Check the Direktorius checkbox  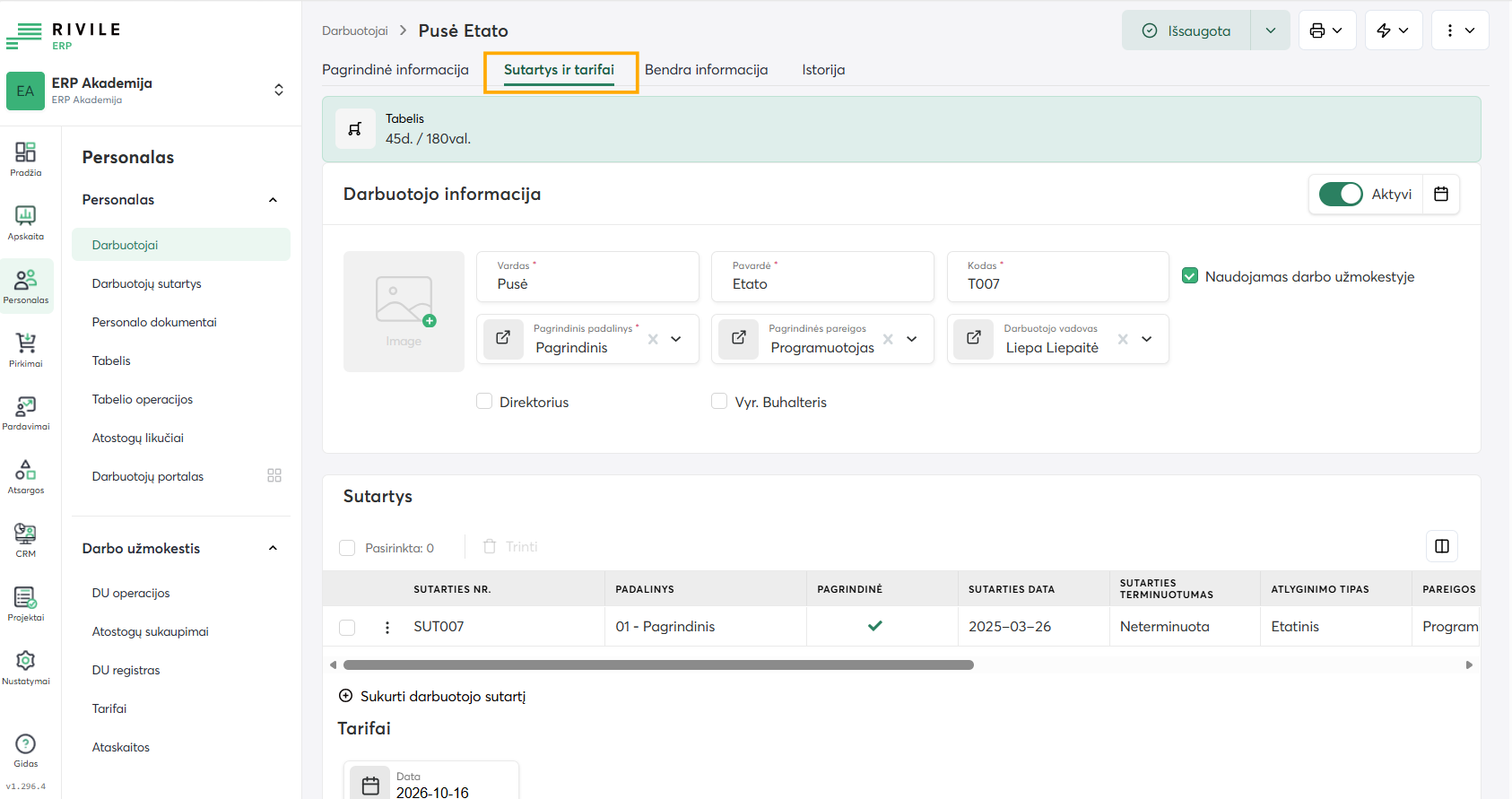point(484,401)
